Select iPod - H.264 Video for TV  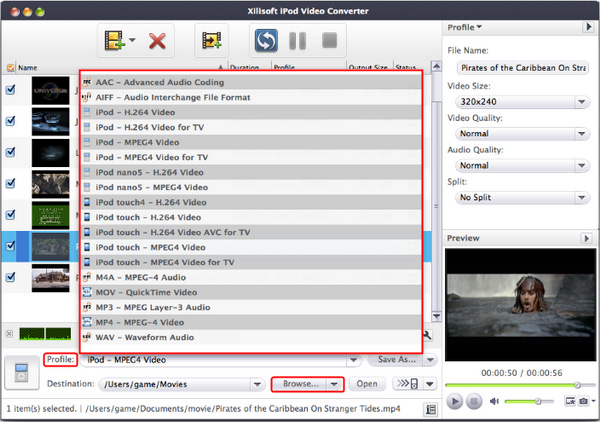[x=251, y=127]
